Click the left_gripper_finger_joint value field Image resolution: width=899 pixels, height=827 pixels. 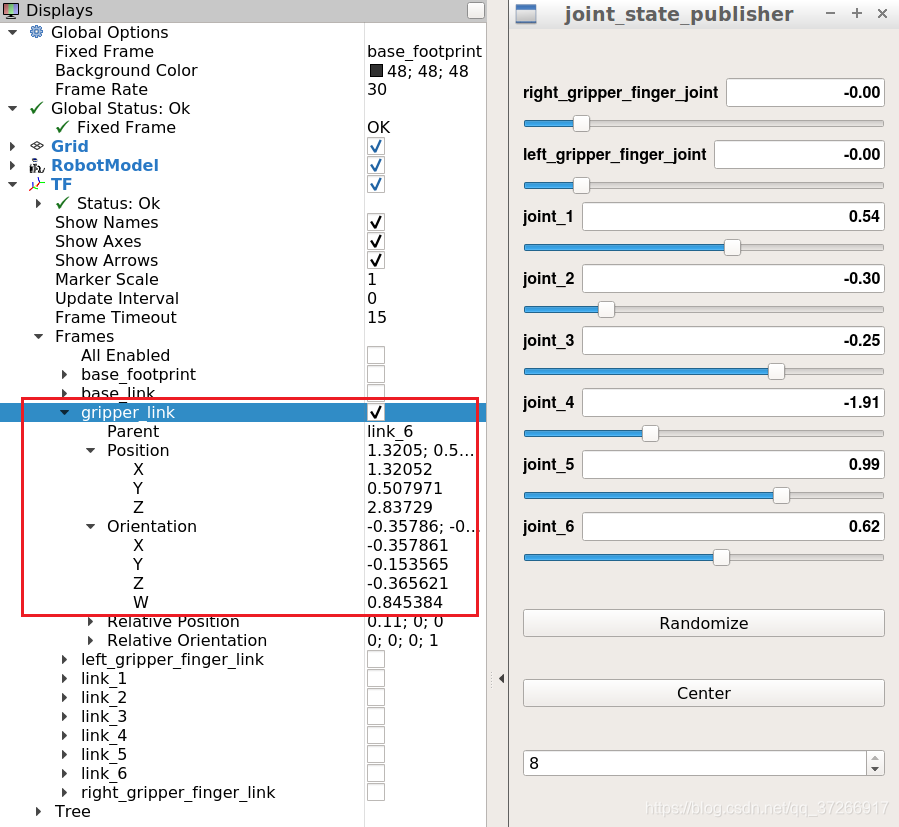click(x=799, y=155)
